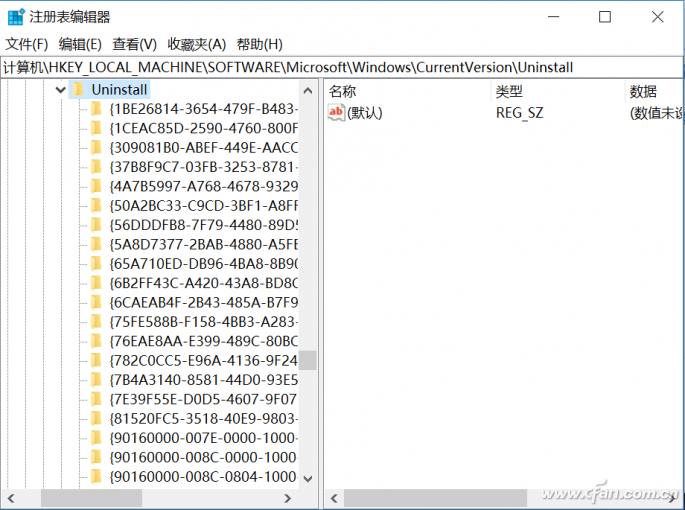Click folder icon of {90160000-007E-0000-1000-

point(97,437)
